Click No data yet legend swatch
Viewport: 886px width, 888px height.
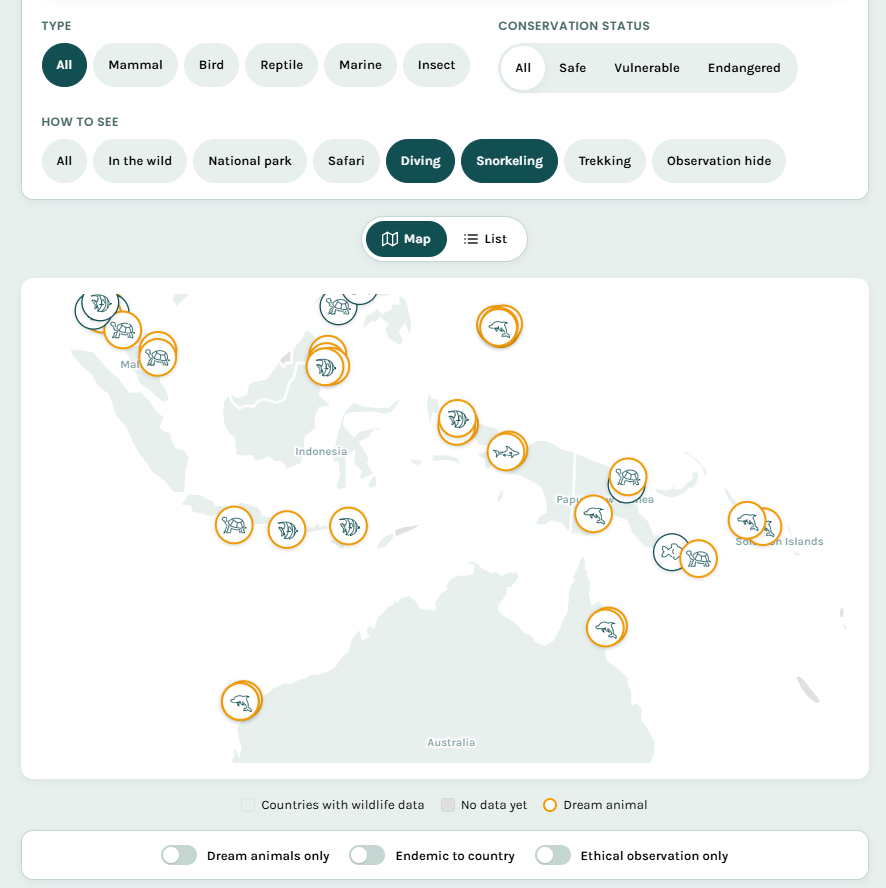(x=448, y=805)
